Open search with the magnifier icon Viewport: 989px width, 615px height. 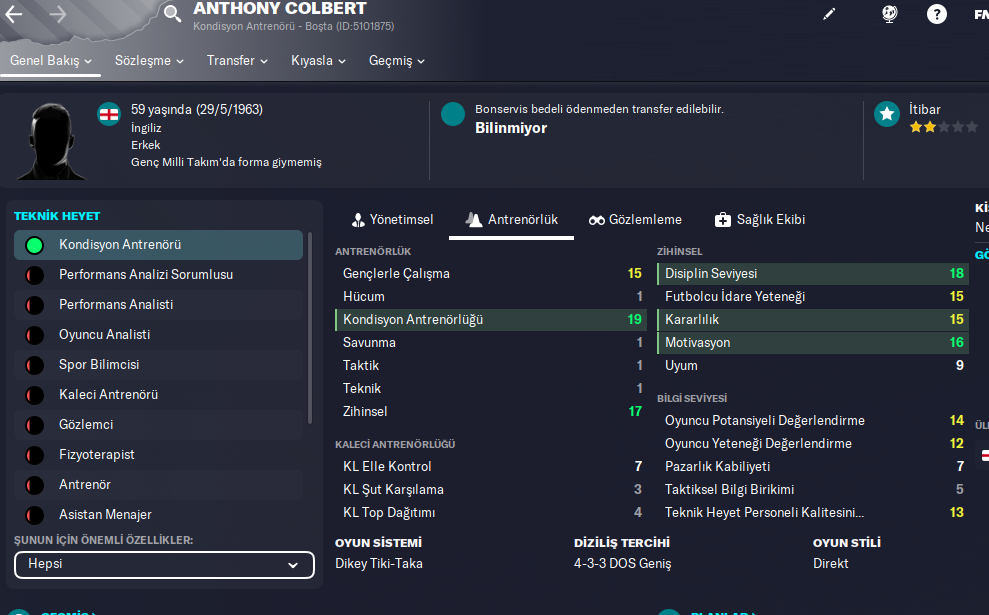(x=173, y=13)
